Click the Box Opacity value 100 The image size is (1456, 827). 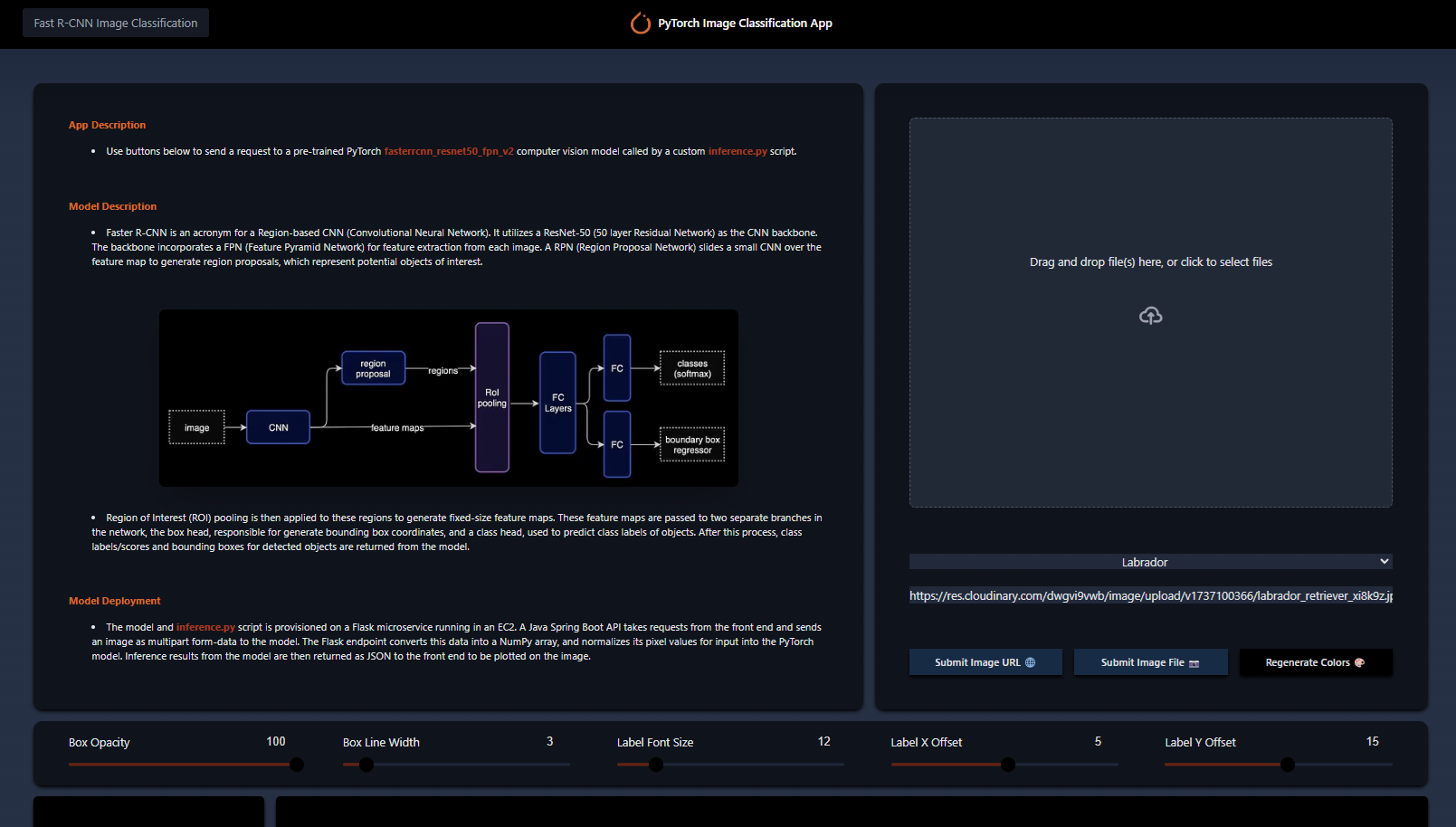pyautogui.click(x=276, y=741)
